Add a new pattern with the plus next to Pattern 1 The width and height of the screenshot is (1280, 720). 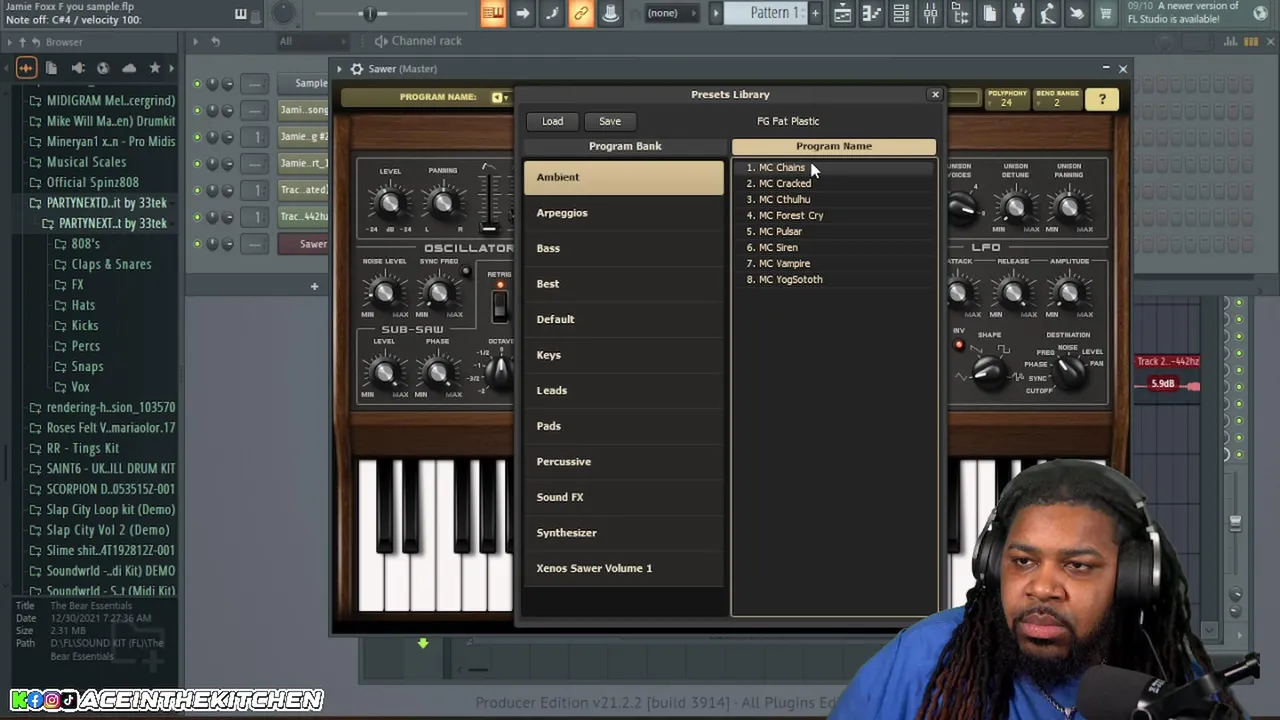click(x=815, y=13)
